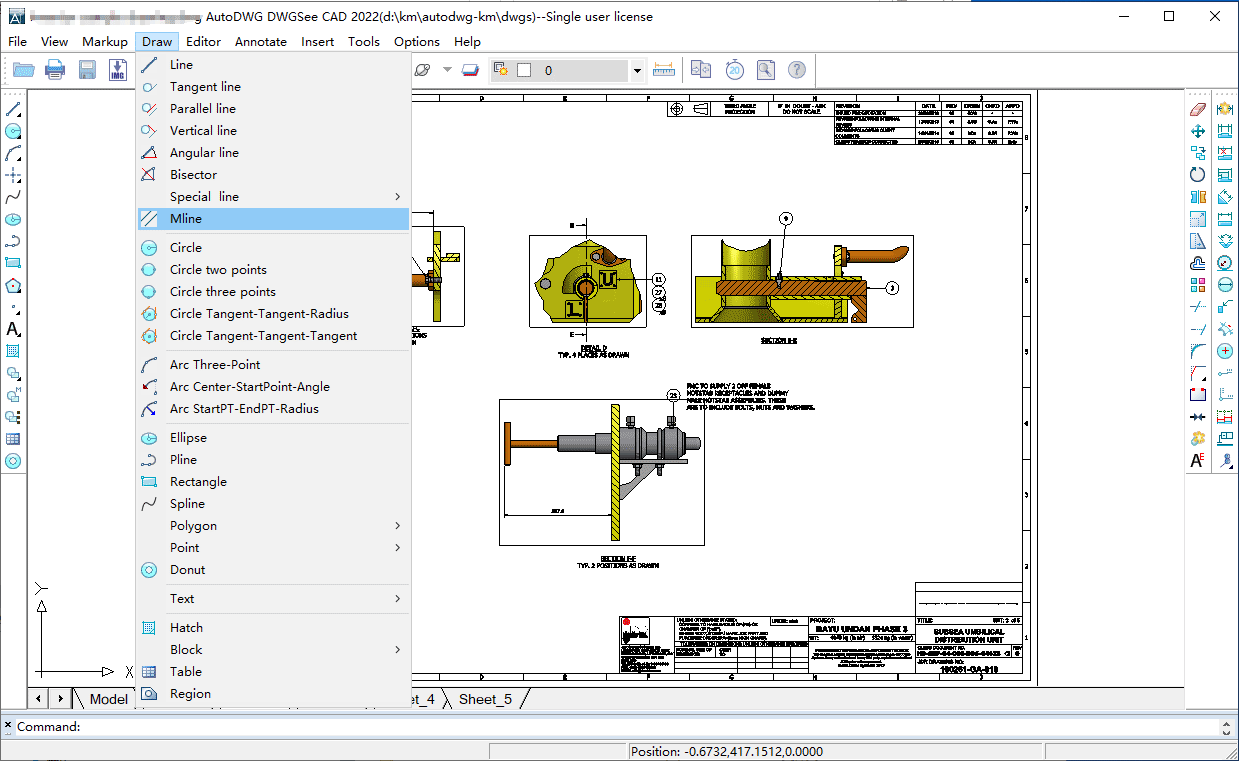
Task: Select the Eraser tool in right toolbar
Action: (1198, 109)
